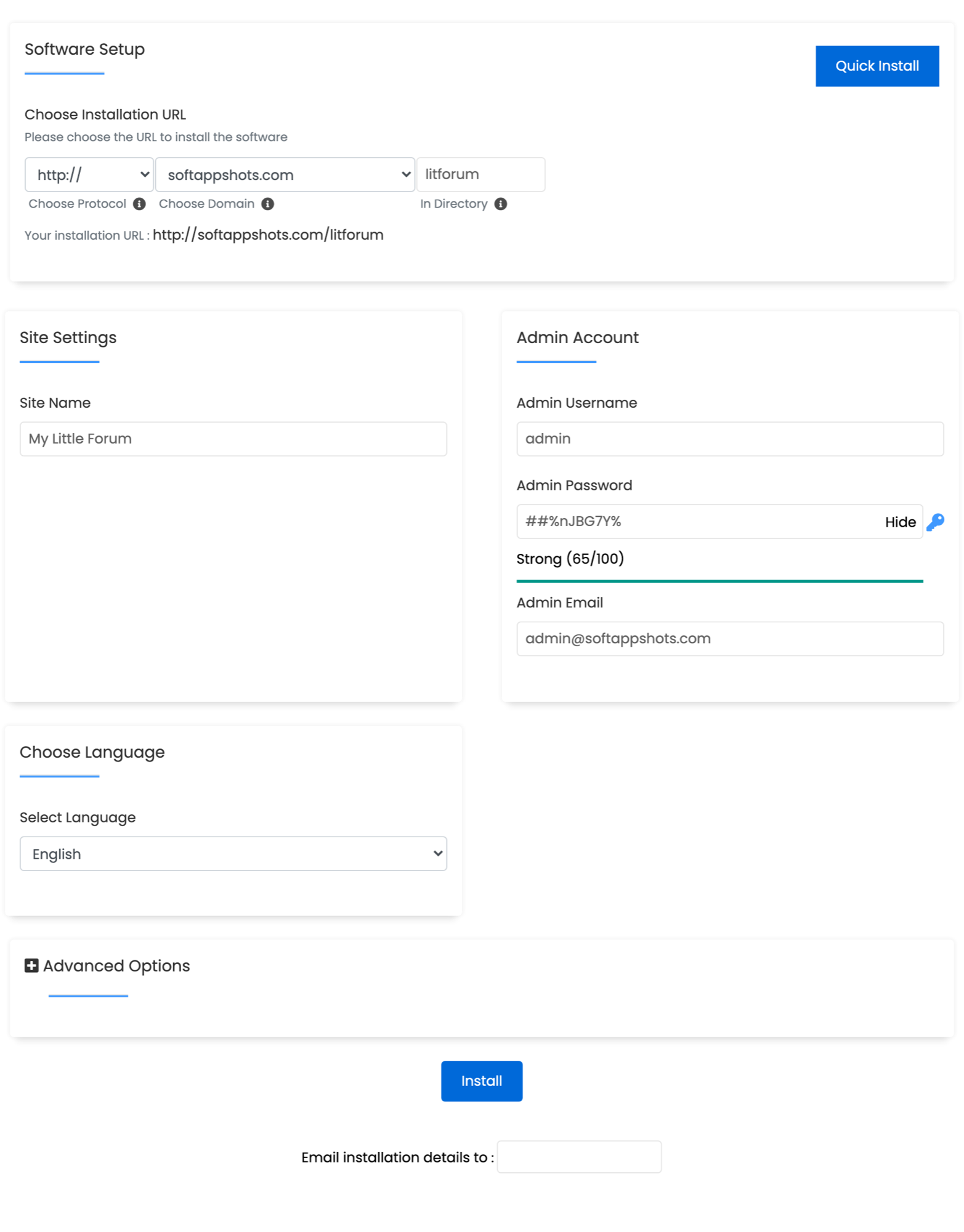Click the In Directory info icon
The width and height of the screenshot is (964, 1232).
point(500,204)
